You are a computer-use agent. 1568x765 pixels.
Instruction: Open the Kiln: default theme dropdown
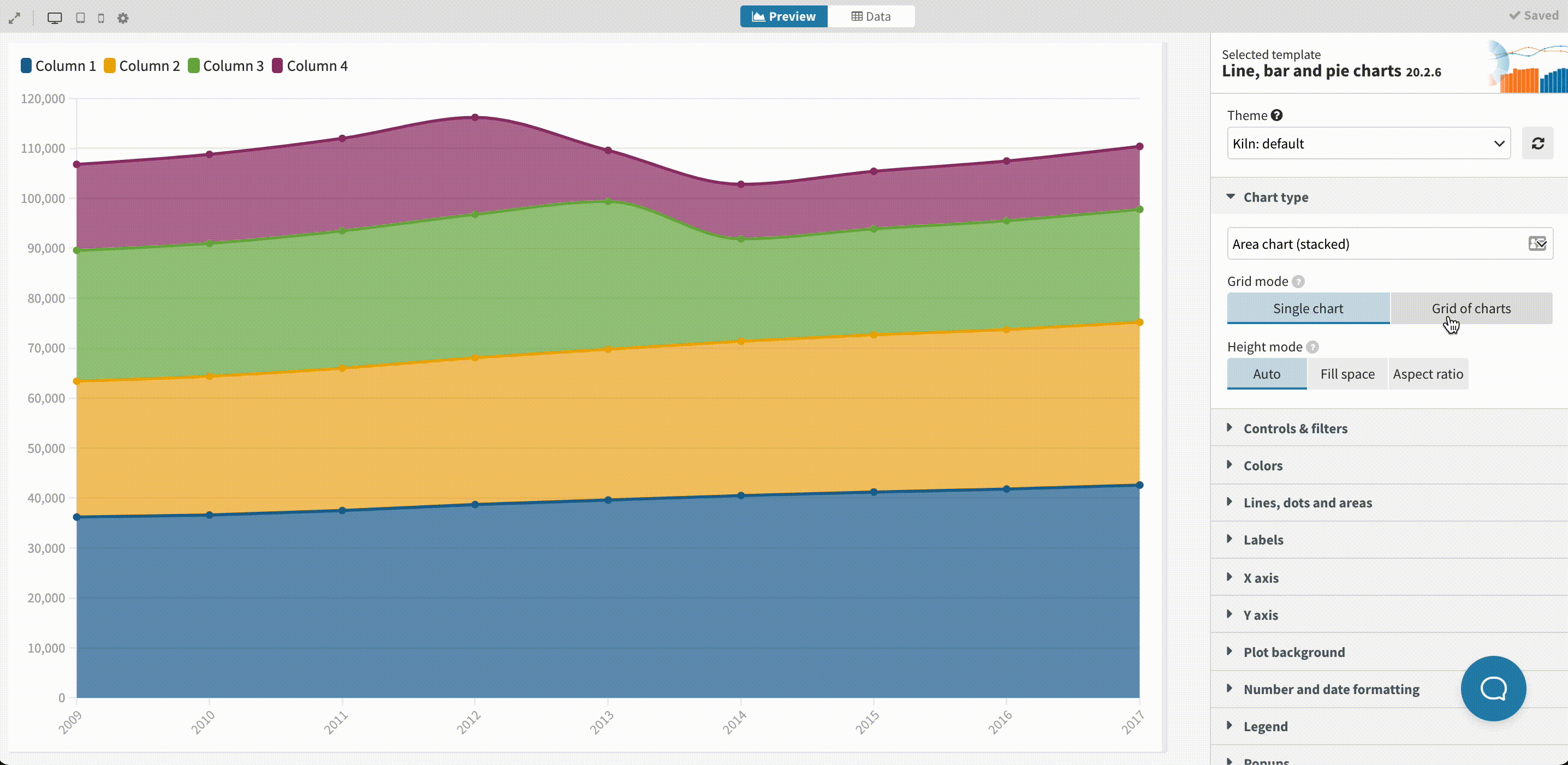pyautogui.click(x=1368, y=144)
